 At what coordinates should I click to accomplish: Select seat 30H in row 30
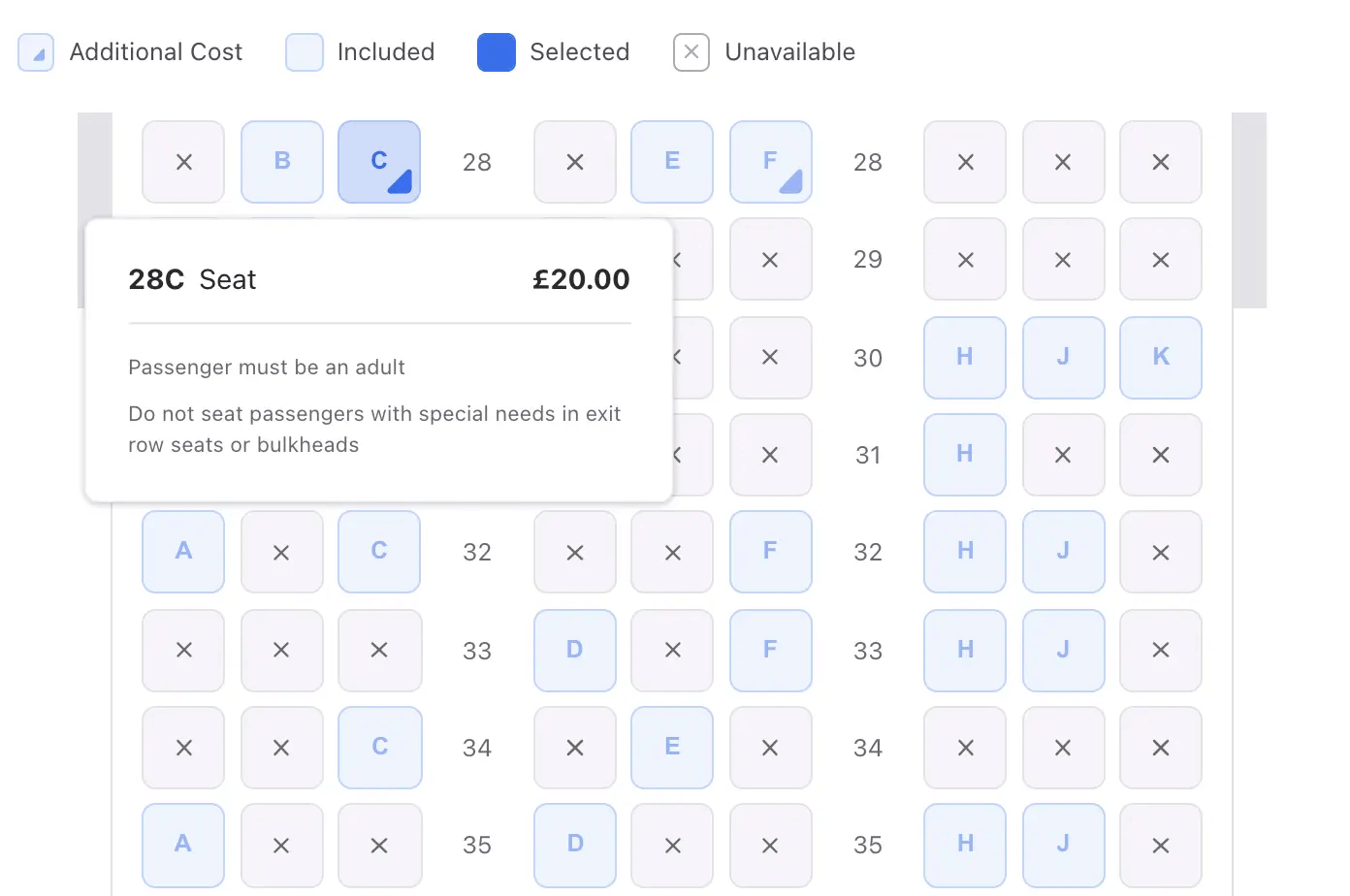pyautogui.click(x=965, y=358)
